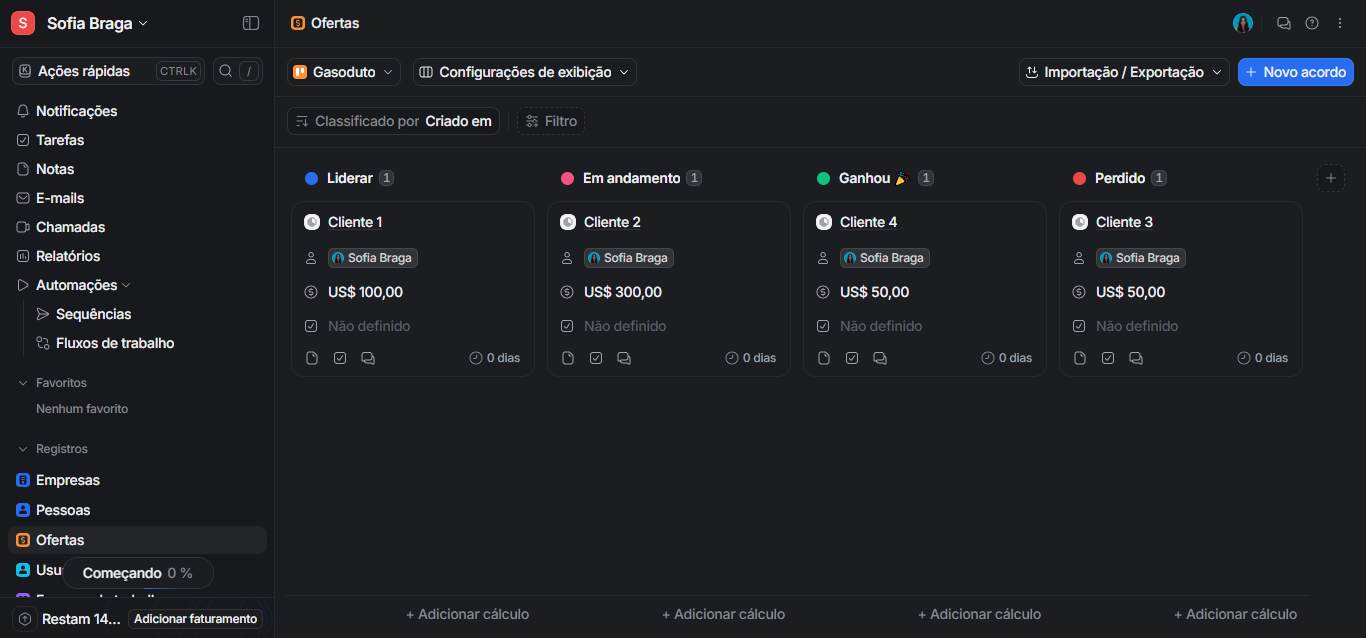Click the Novo acordo button
This screenshot has height=638, width=1366.
(x=1295, y=71)
